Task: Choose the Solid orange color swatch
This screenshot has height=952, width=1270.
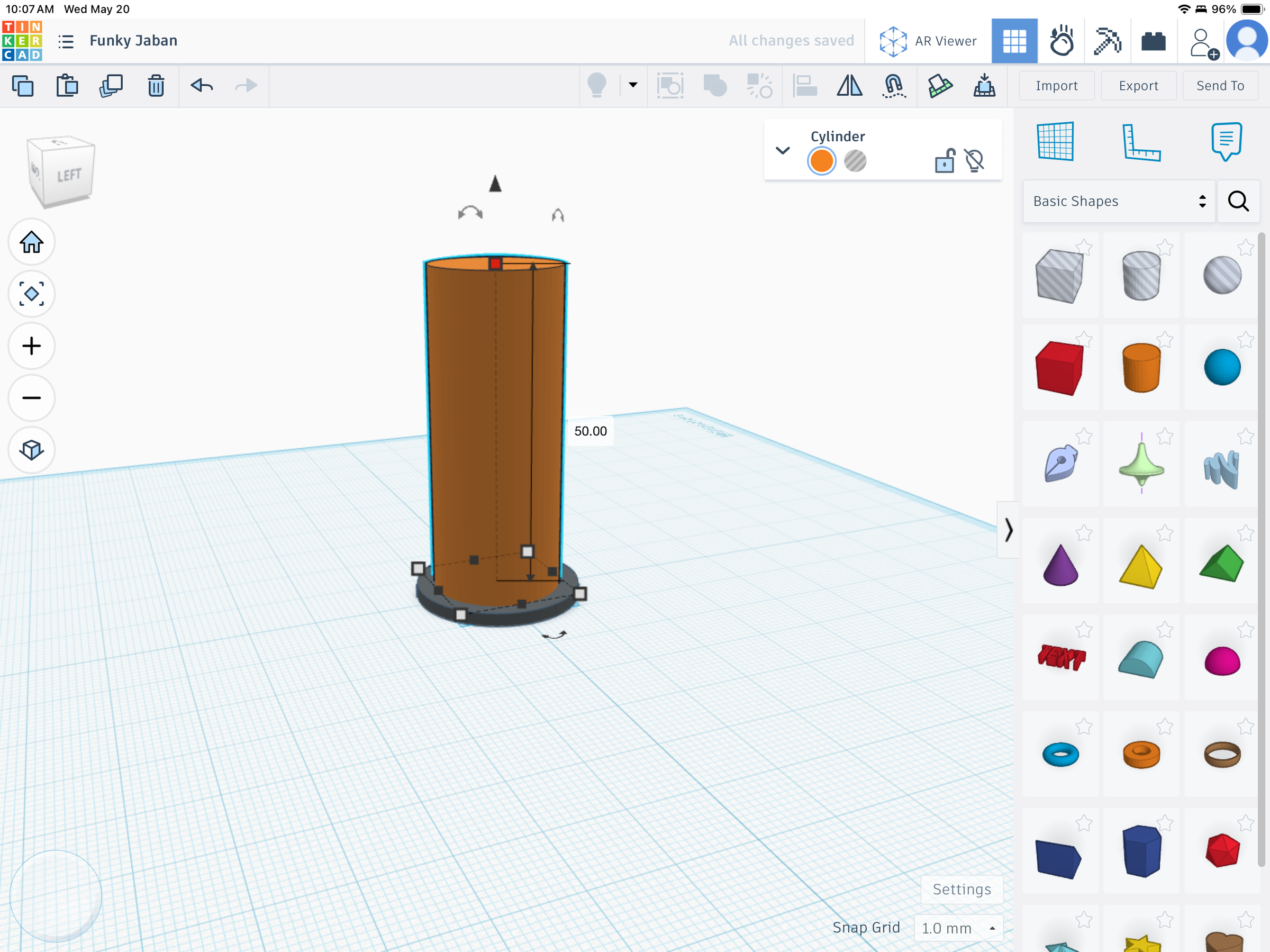Action: 822,161
